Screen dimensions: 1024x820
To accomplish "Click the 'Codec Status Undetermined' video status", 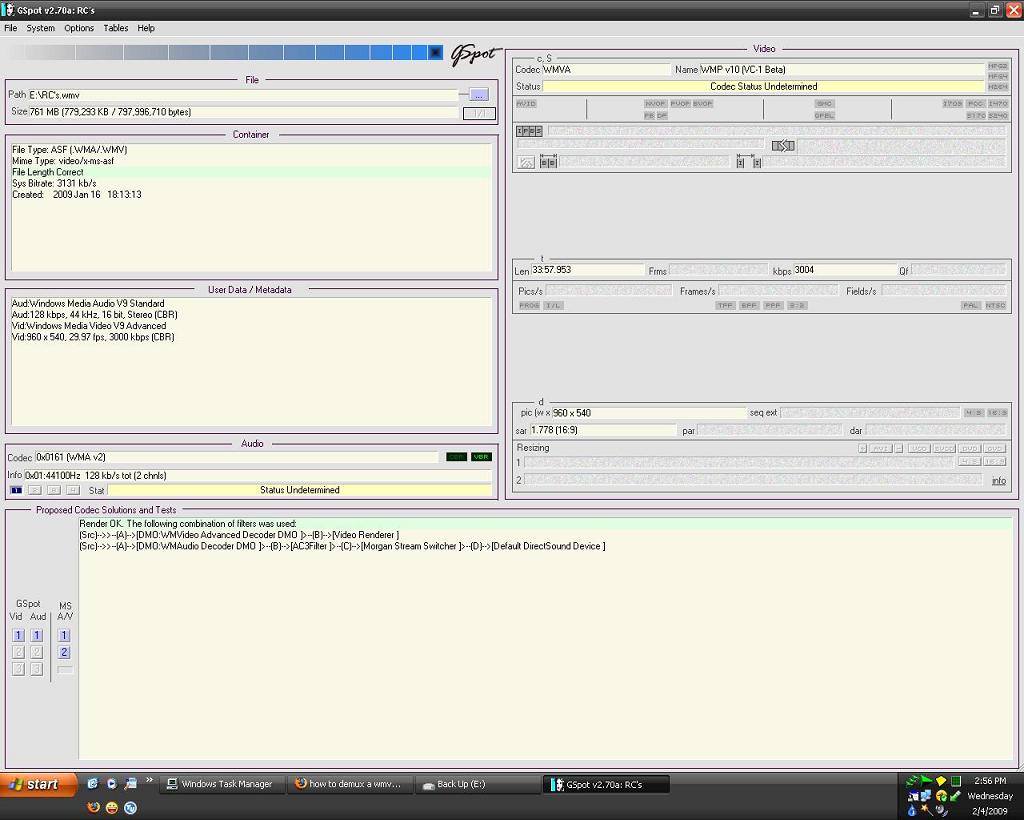I will (x=763, y=86).
